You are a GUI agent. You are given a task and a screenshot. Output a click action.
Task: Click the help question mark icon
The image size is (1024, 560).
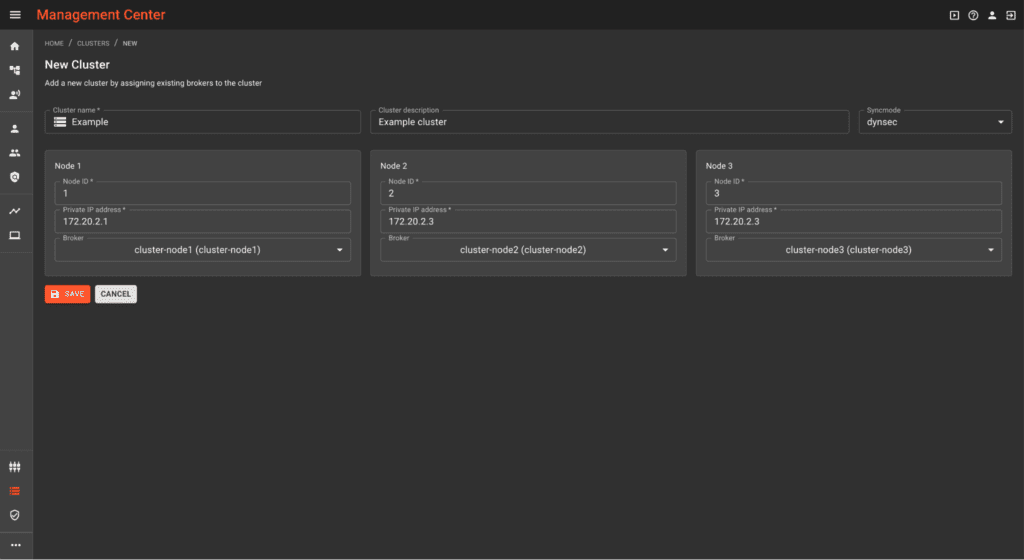pyautogui.click(x=973, y=15)
